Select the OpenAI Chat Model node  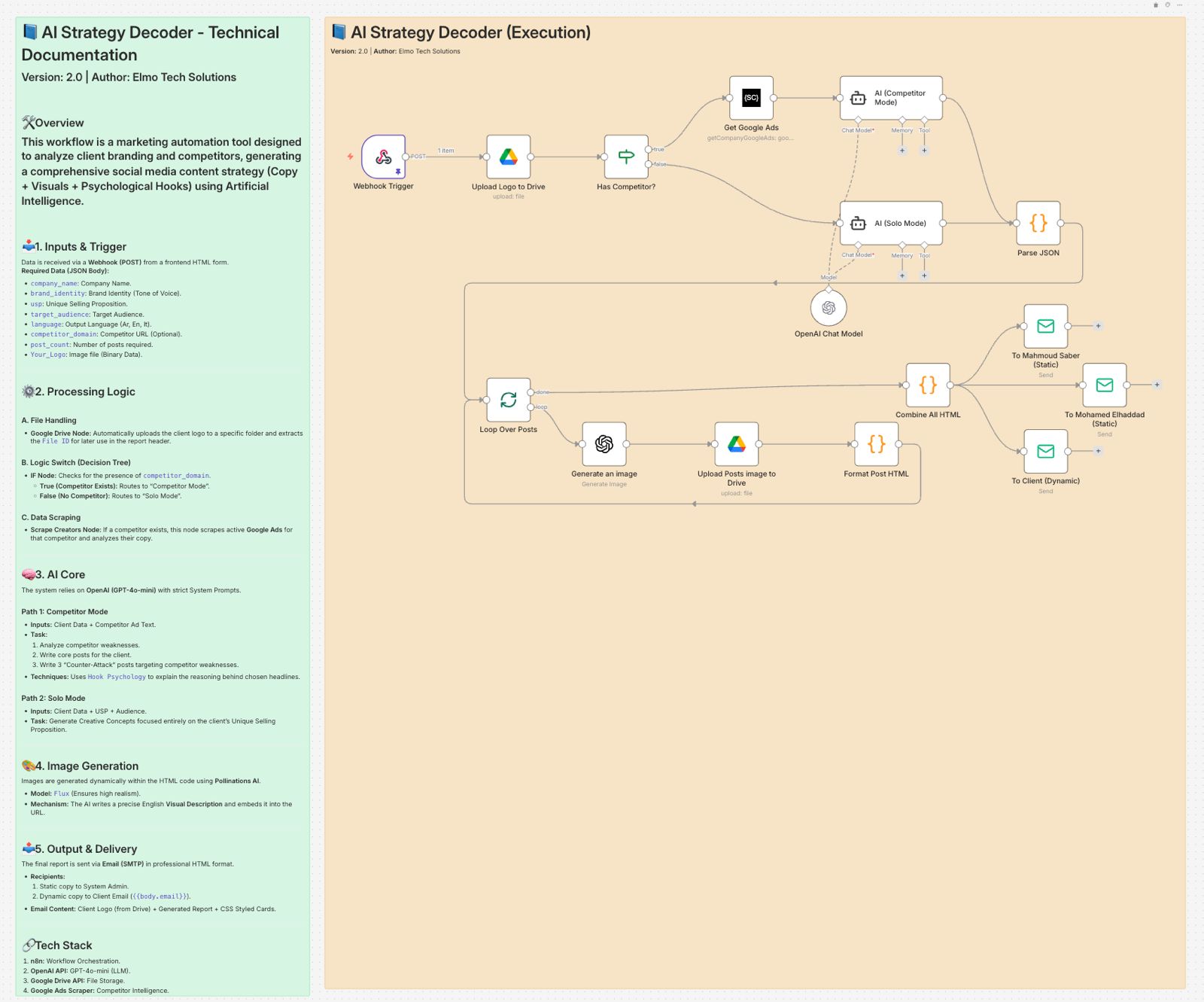[829, 308]
